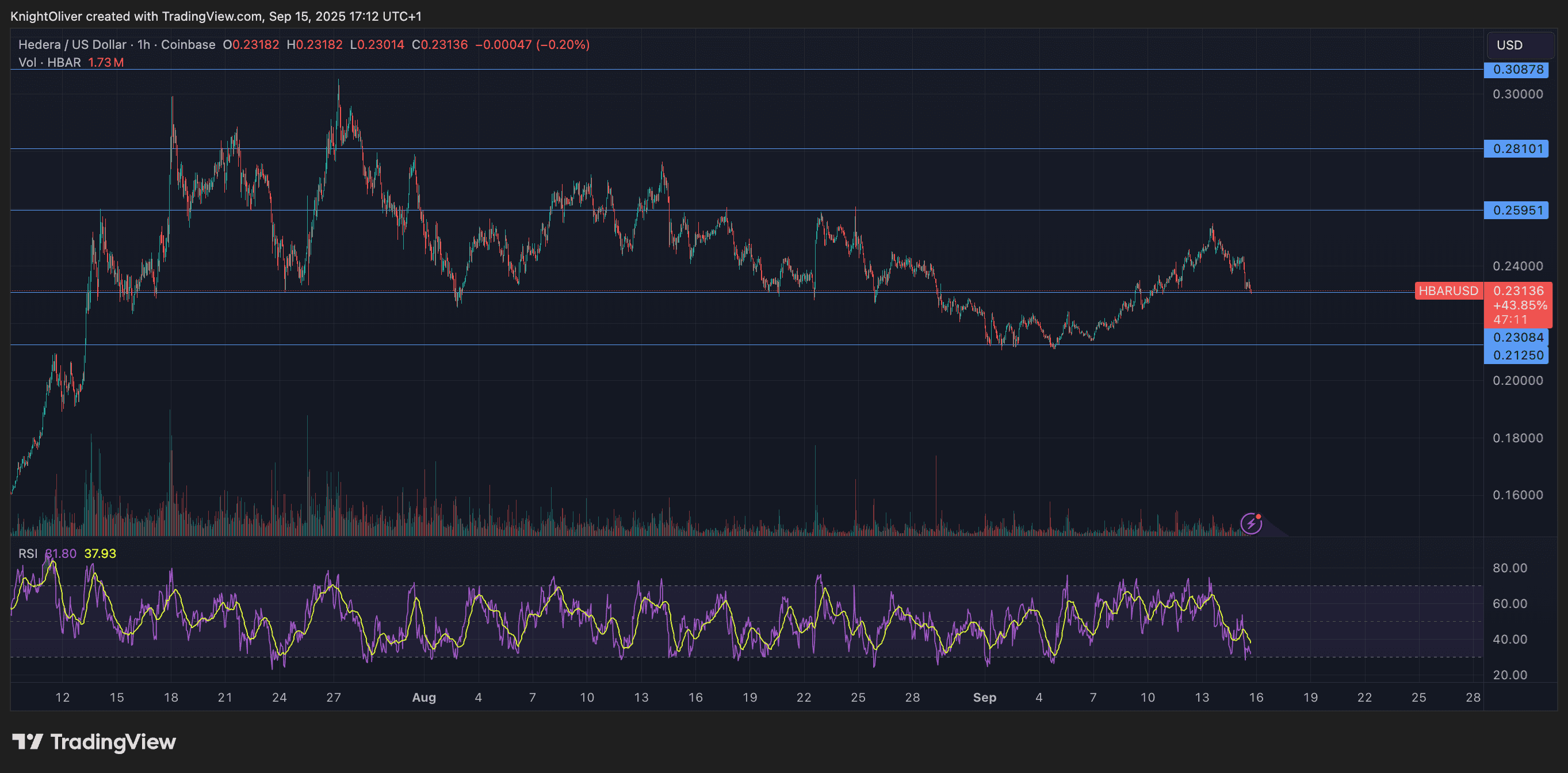The image size is (1568, 773).
Task: Open the Hedera / US Dollar symbol selector
Action: 73,44
